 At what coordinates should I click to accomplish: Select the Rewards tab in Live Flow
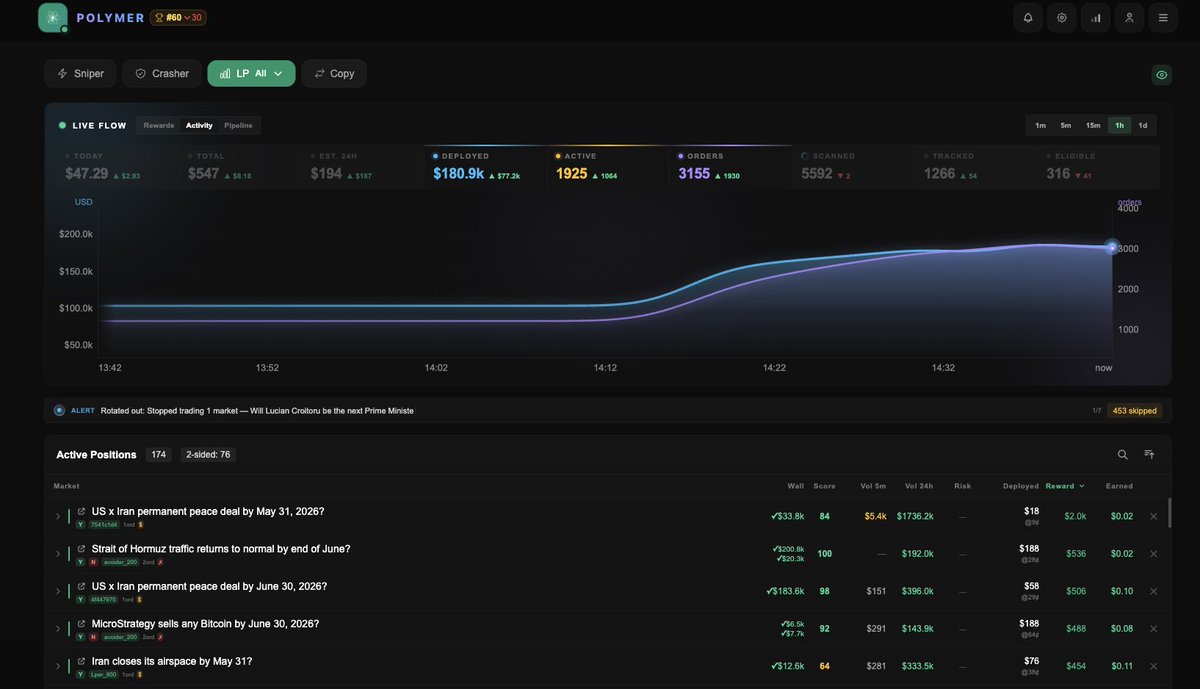(x=159, y=125)
